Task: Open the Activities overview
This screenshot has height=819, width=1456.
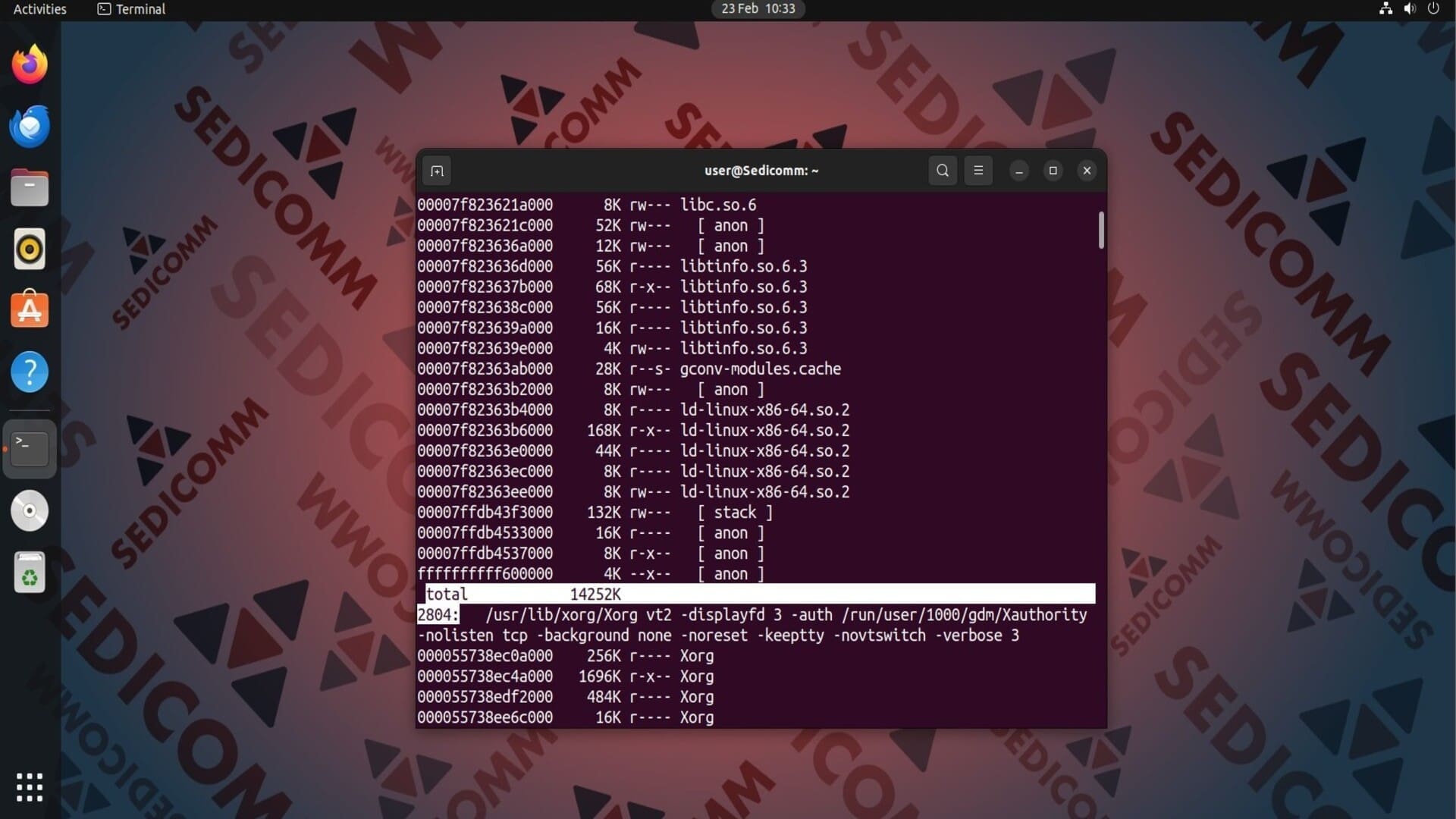Action: 39,9
